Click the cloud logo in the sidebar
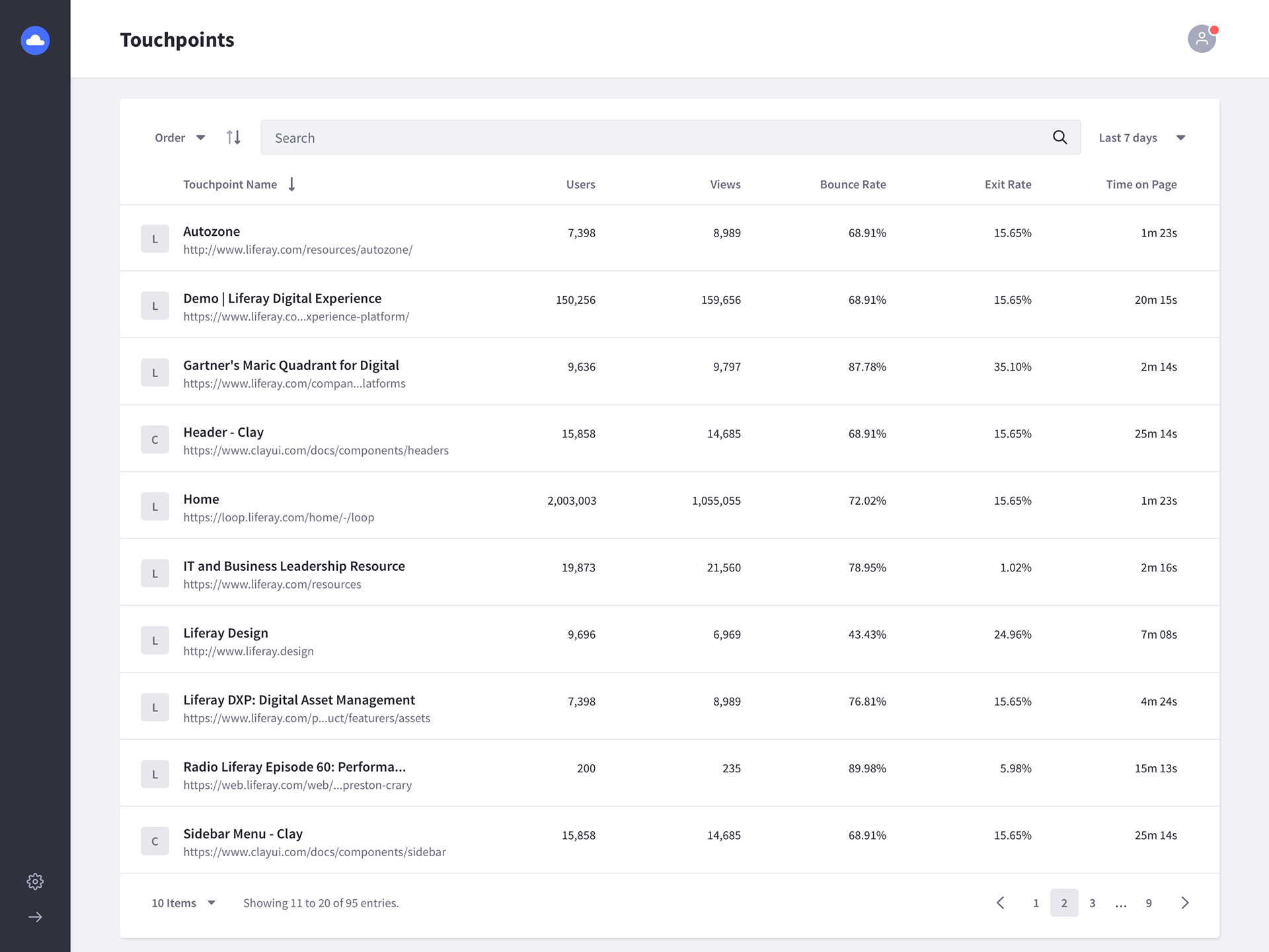Screen dimensions: 1269x952 pyautogui.click(x=35, y=40)
